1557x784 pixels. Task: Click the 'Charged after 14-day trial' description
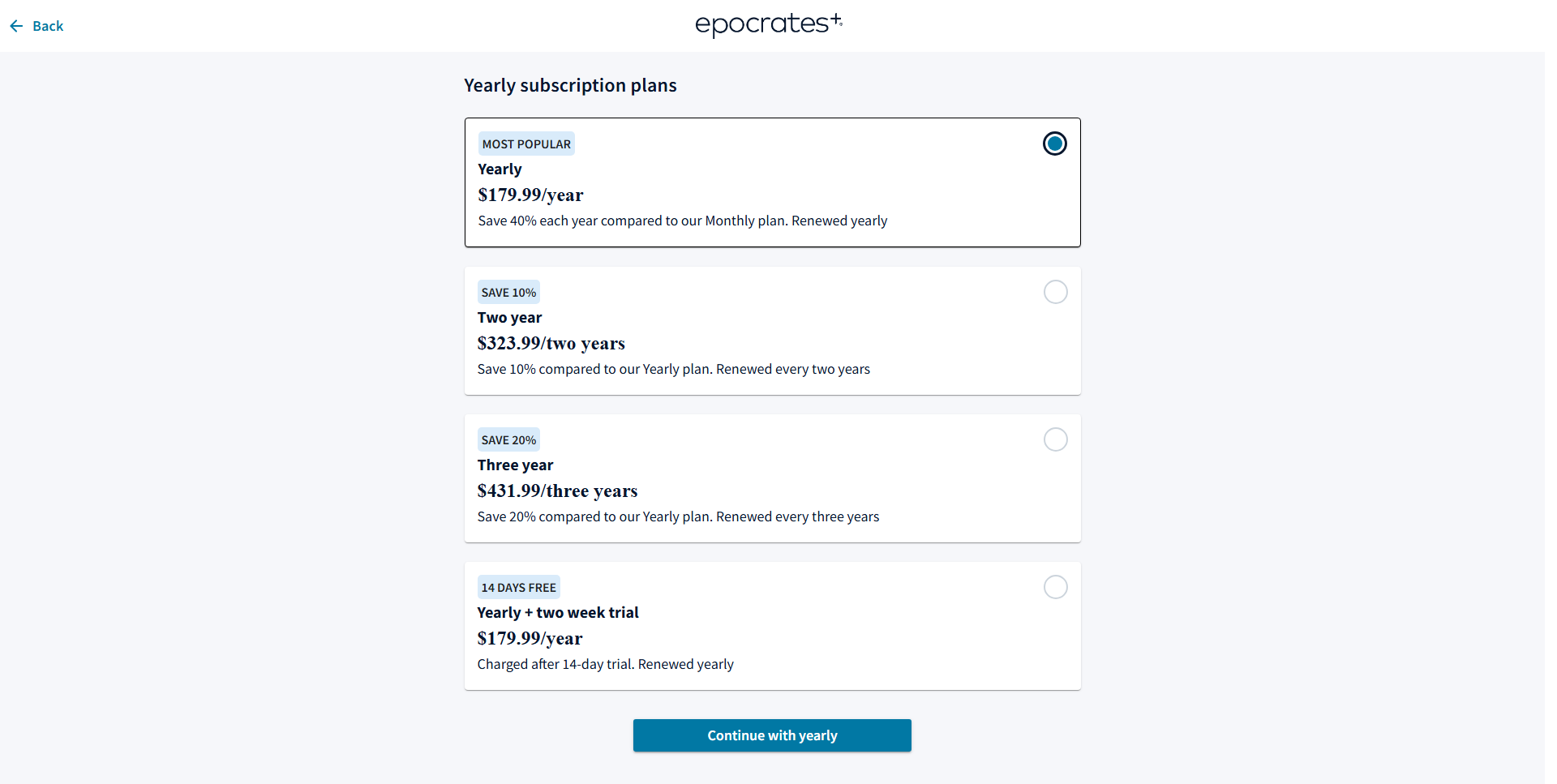[605, 664]
